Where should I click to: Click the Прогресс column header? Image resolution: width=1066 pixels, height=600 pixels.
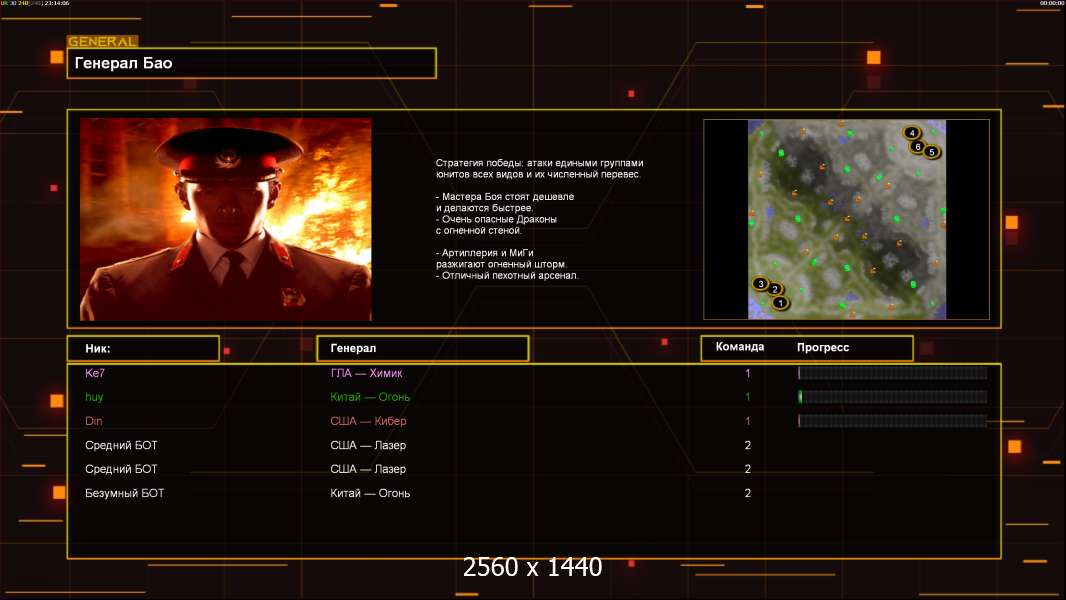(x=823, y=347)
